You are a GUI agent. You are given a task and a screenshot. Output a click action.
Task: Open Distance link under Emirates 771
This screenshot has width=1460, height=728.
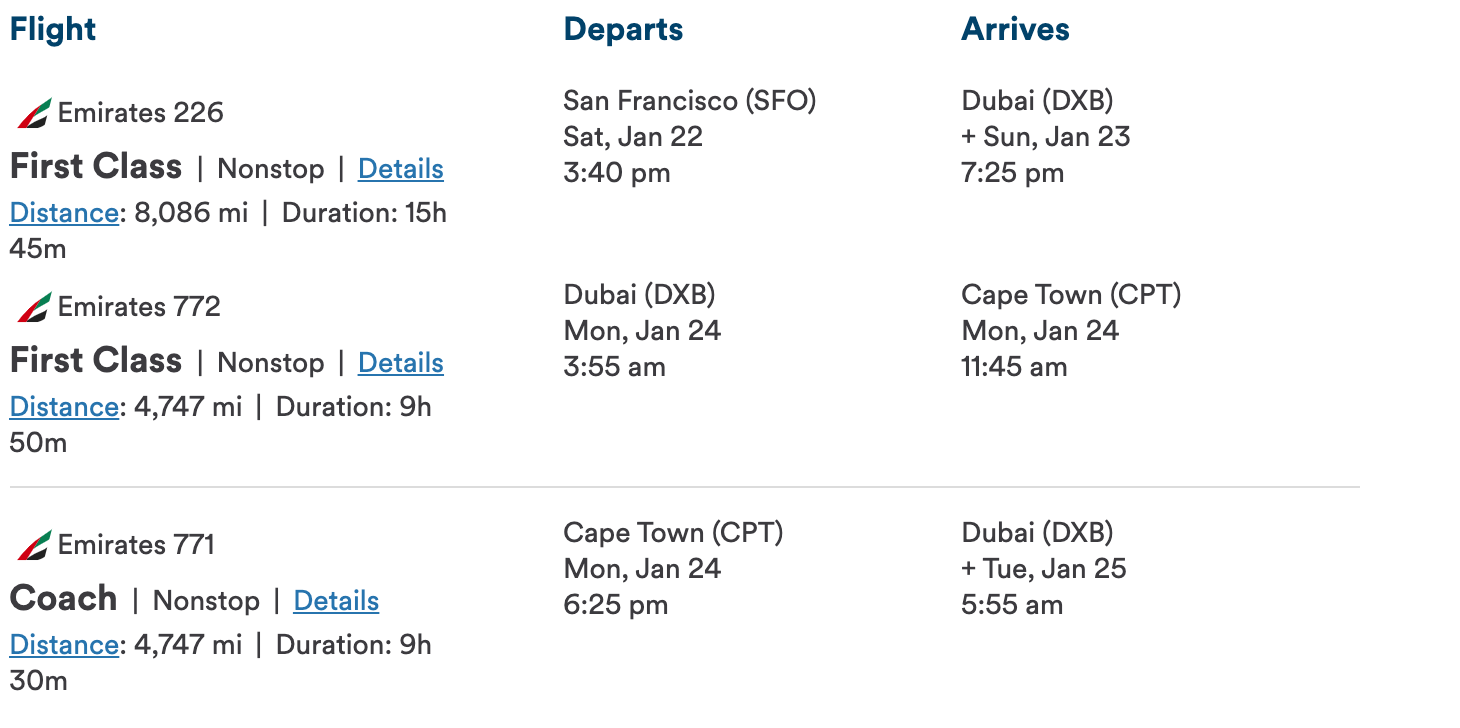pyautogui.click(x=64, y=645)
